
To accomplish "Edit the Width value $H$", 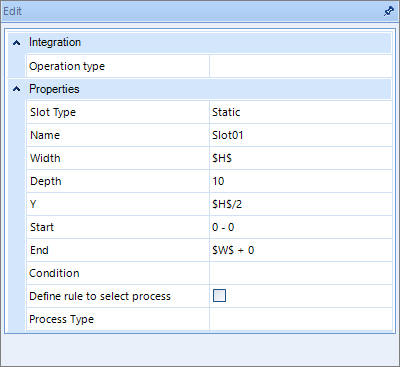I will pos(301,158).
